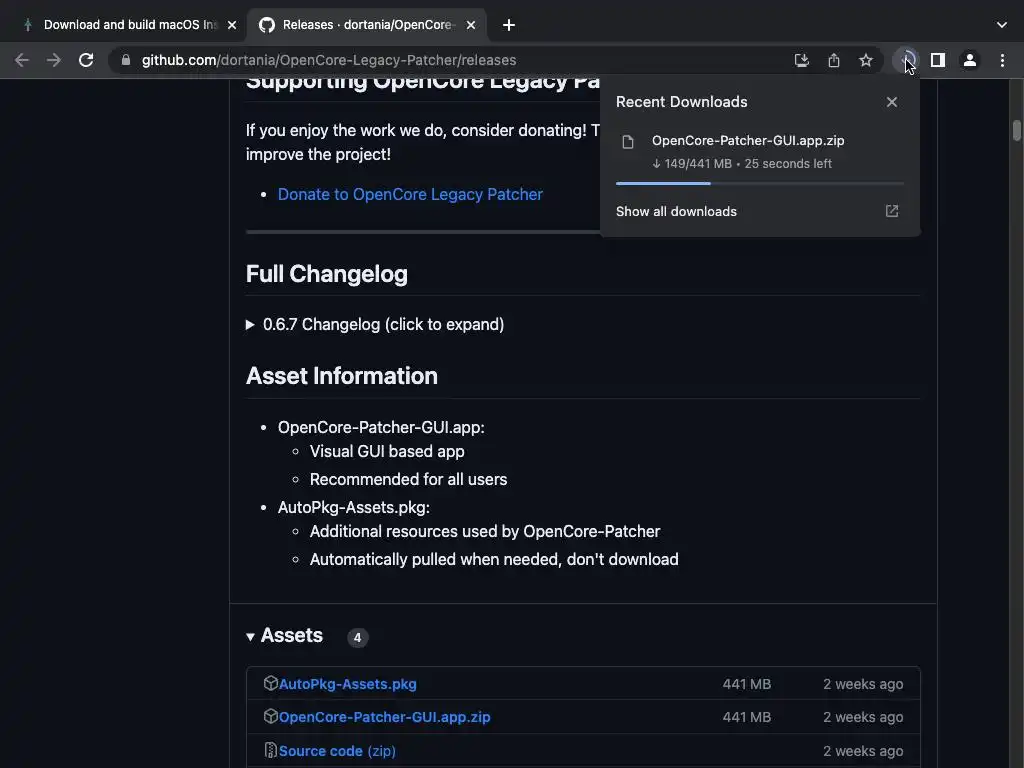Viewport: 1024px width, 768px height.
Task: Bookmark this page with the star icon
Action: pos(866,60)
